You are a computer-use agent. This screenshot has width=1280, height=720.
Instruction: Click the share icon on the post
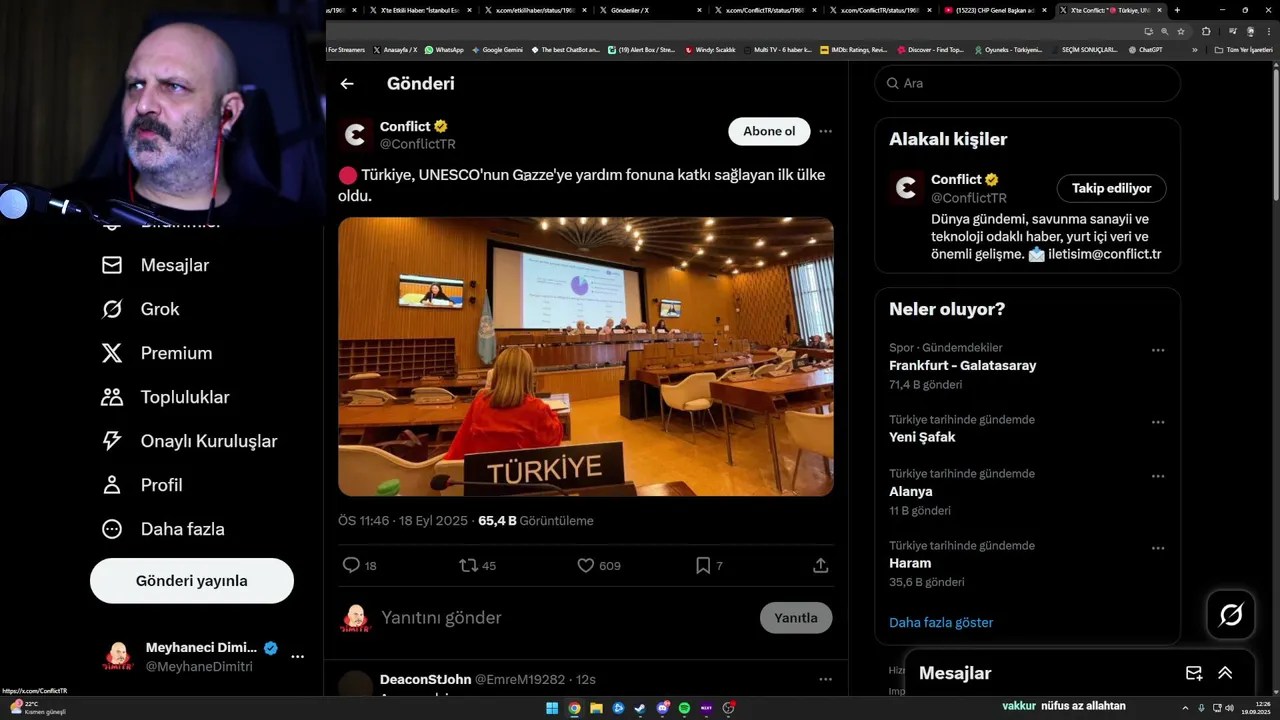821,565
